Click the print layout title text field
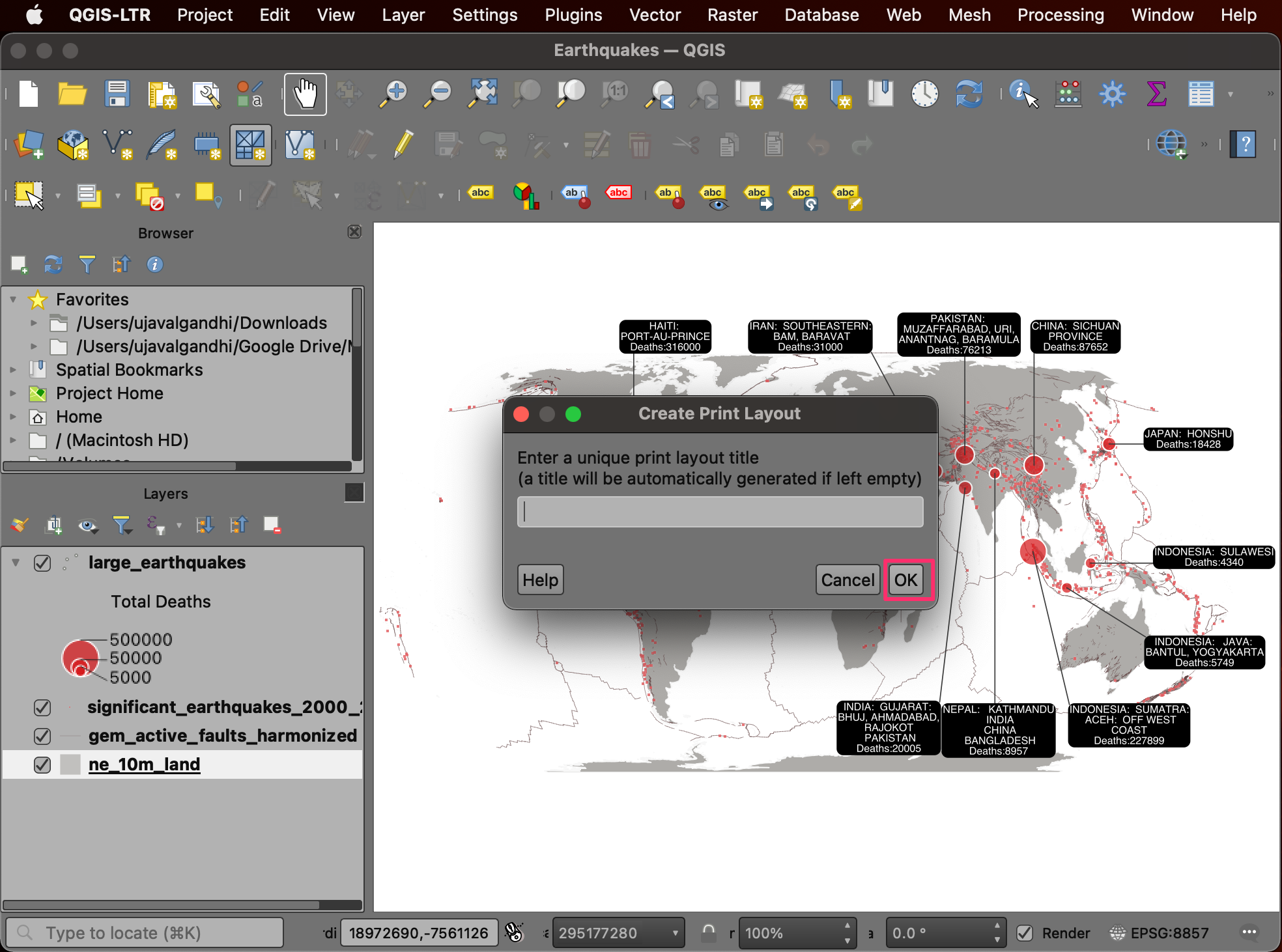Viewport: 1282px width, 952px height. (x=720, y=512)
